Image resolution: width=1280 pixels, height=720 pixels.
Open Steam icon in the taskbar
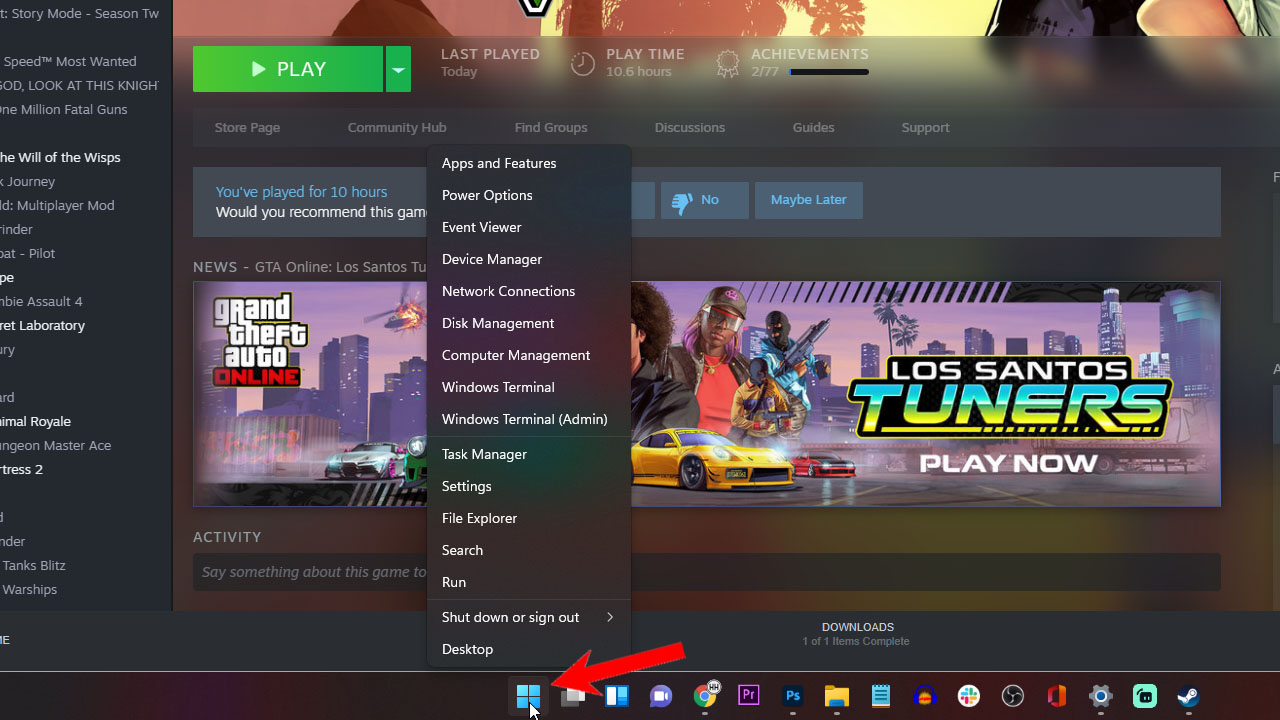click(x=1187, y=696)
